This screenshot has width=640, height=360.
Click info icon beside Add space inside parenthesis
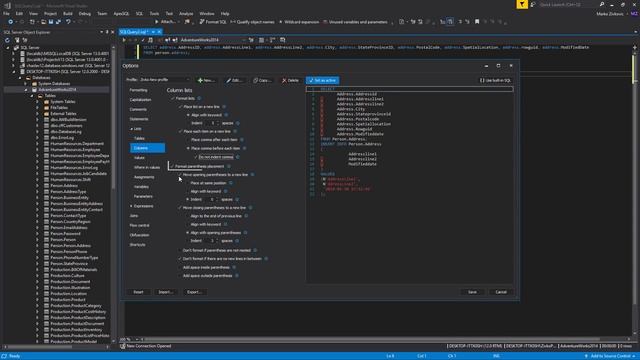click(234, 268)
